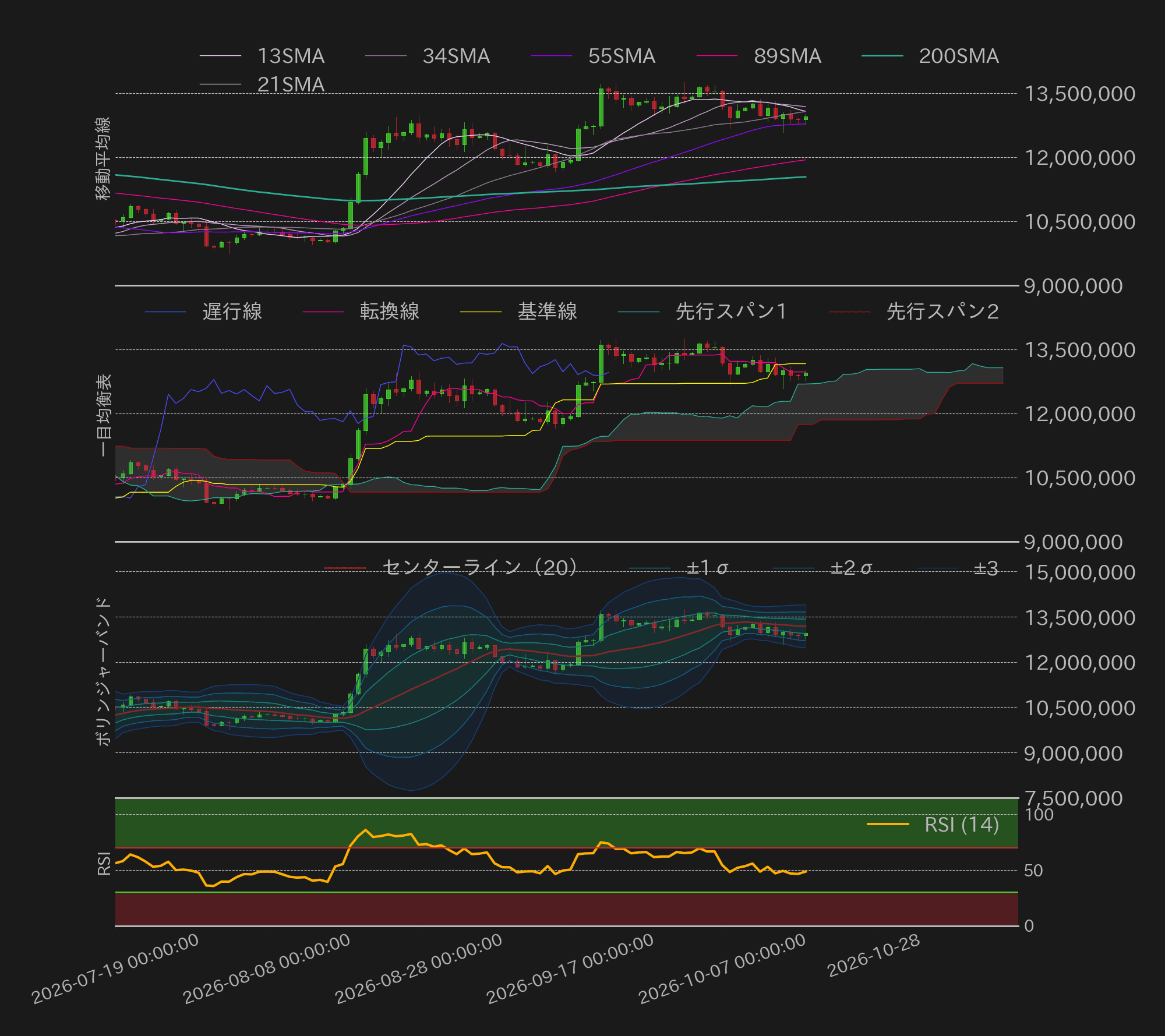The height and width of the screenshot is (1036, 1165).
Task: Toggle the 55SMA legend entry
Action: point(593,56)
